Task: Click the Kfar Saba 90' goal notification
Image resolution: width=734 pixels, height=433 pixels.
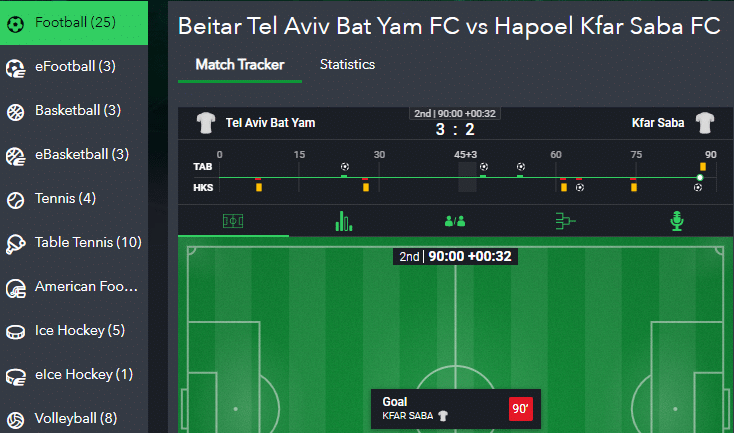Action: 455,408
